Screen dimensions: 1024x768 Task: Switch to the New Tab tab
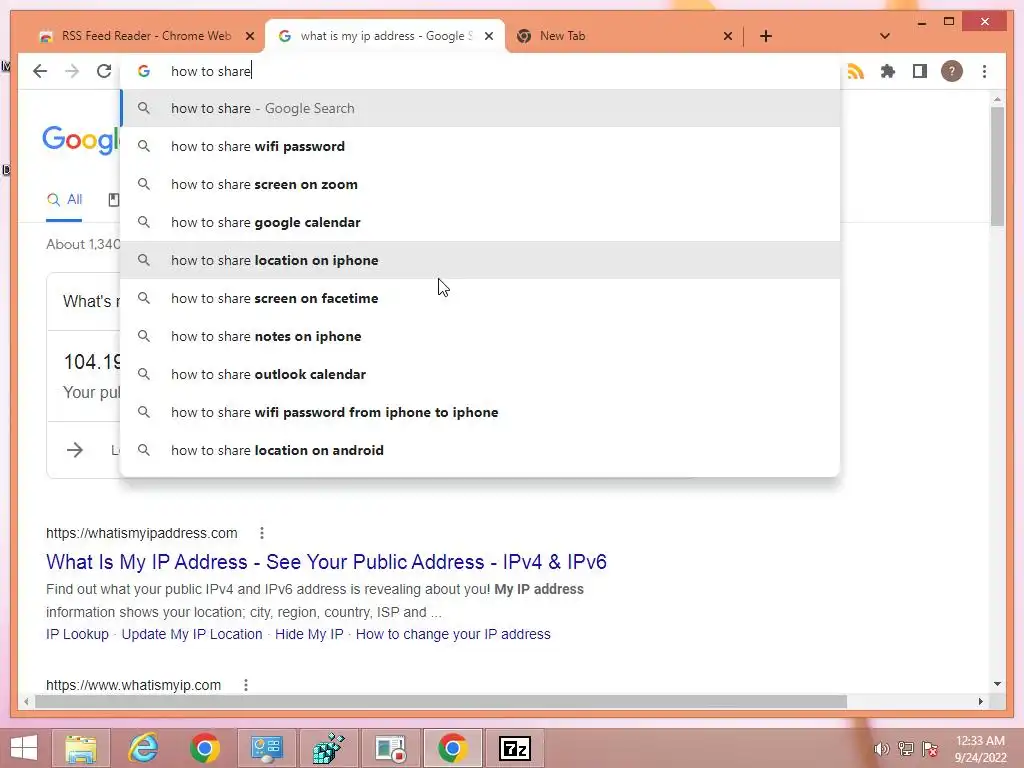(x=620, y=36)
